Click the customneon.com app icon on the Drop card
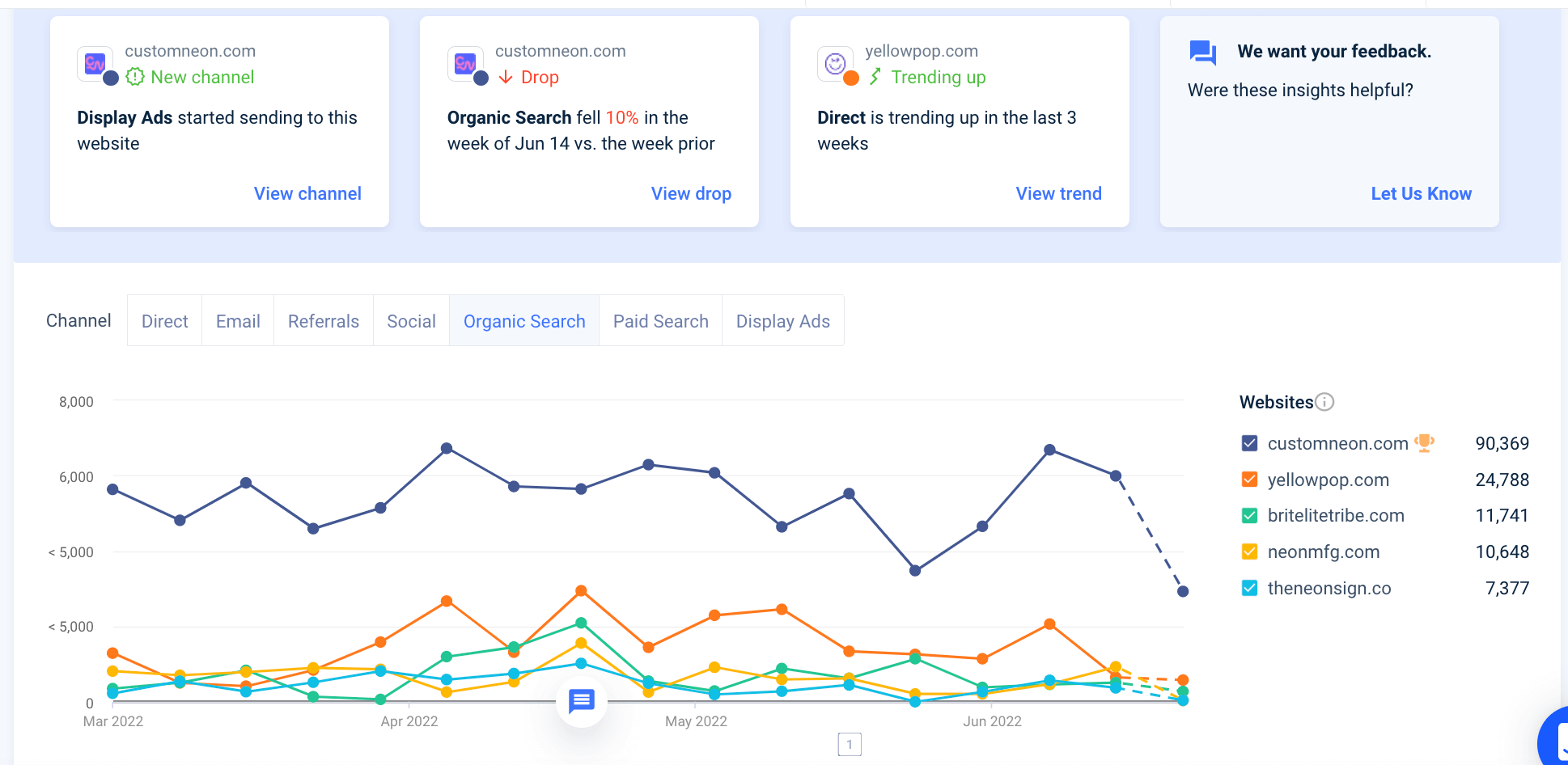The image size is (1568, 765). (465, 64)
